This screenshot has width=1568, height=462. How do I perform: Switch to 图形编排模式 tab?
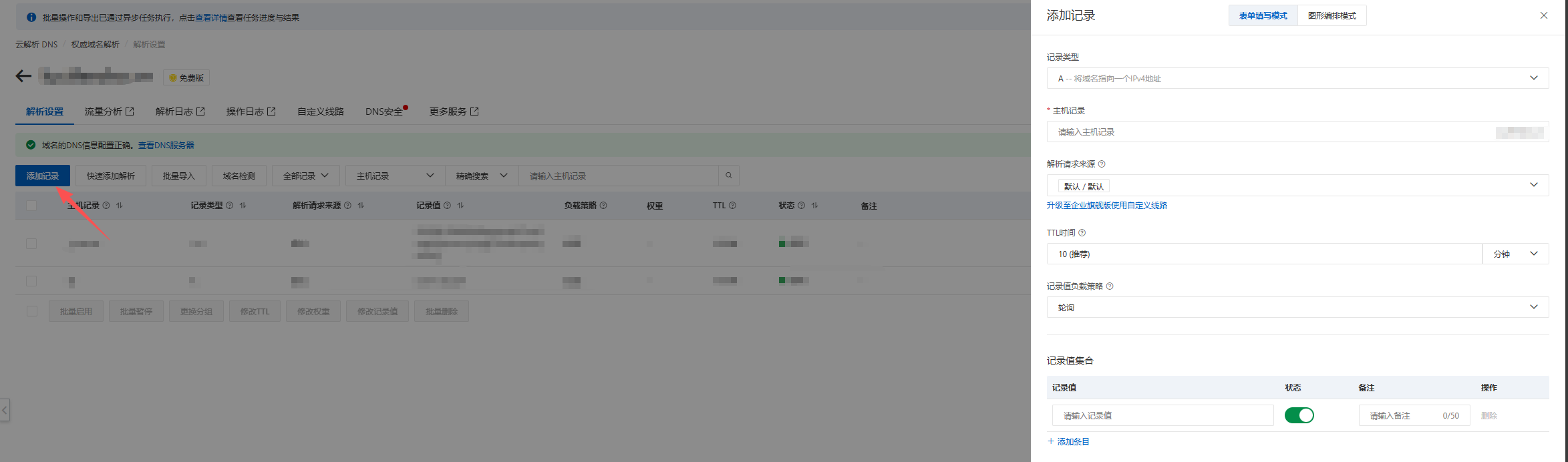(1331, 15)
